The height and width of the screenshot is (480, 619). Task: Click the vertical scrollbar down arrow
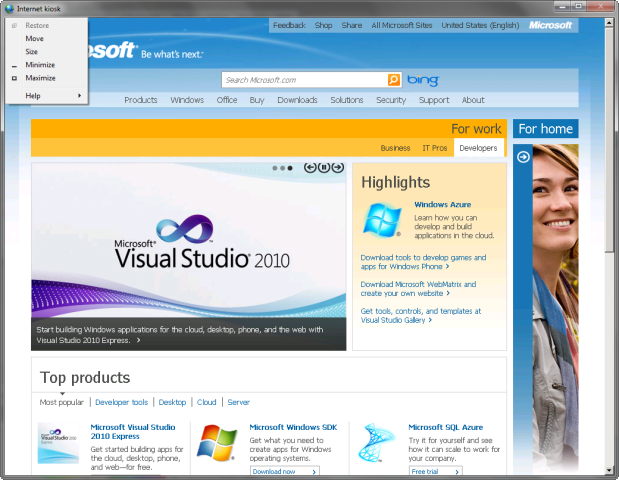(609, 470)
